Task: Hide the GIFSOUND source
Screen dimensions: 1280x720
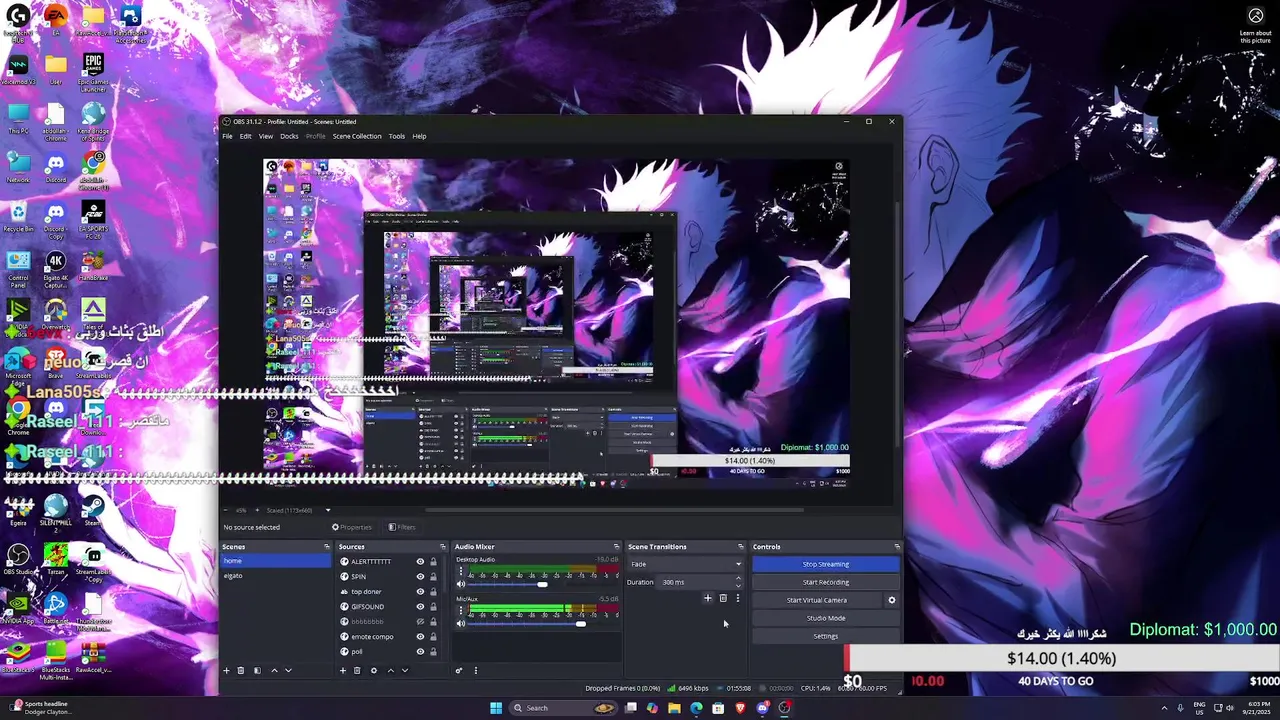Action: click(x=420, y=607)
